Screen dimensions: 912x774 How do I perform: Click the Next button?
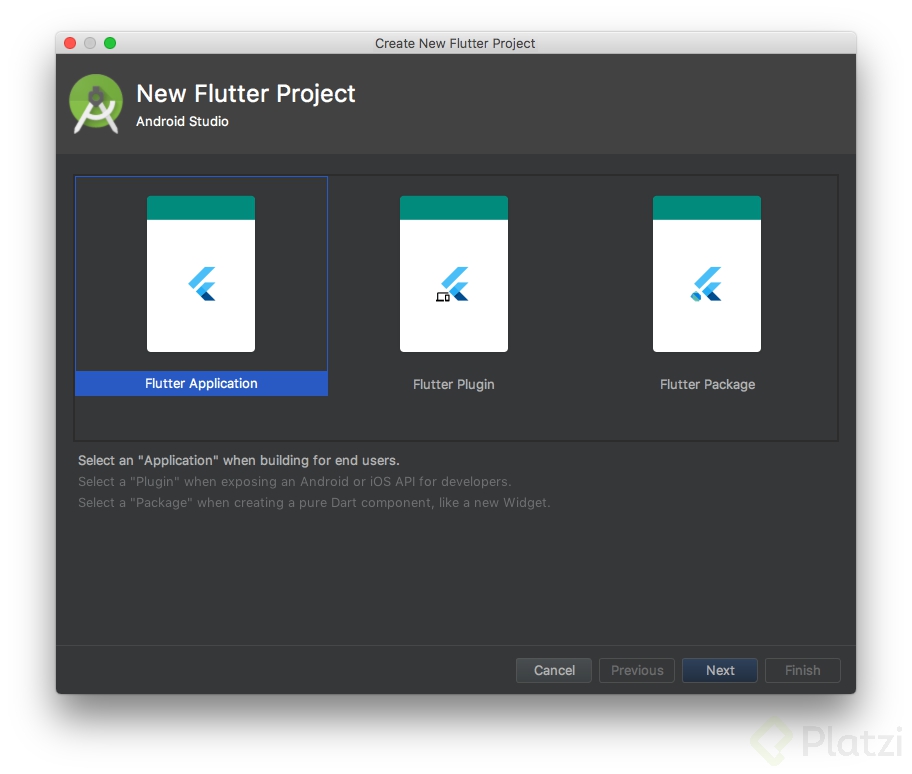coord(719,670)
